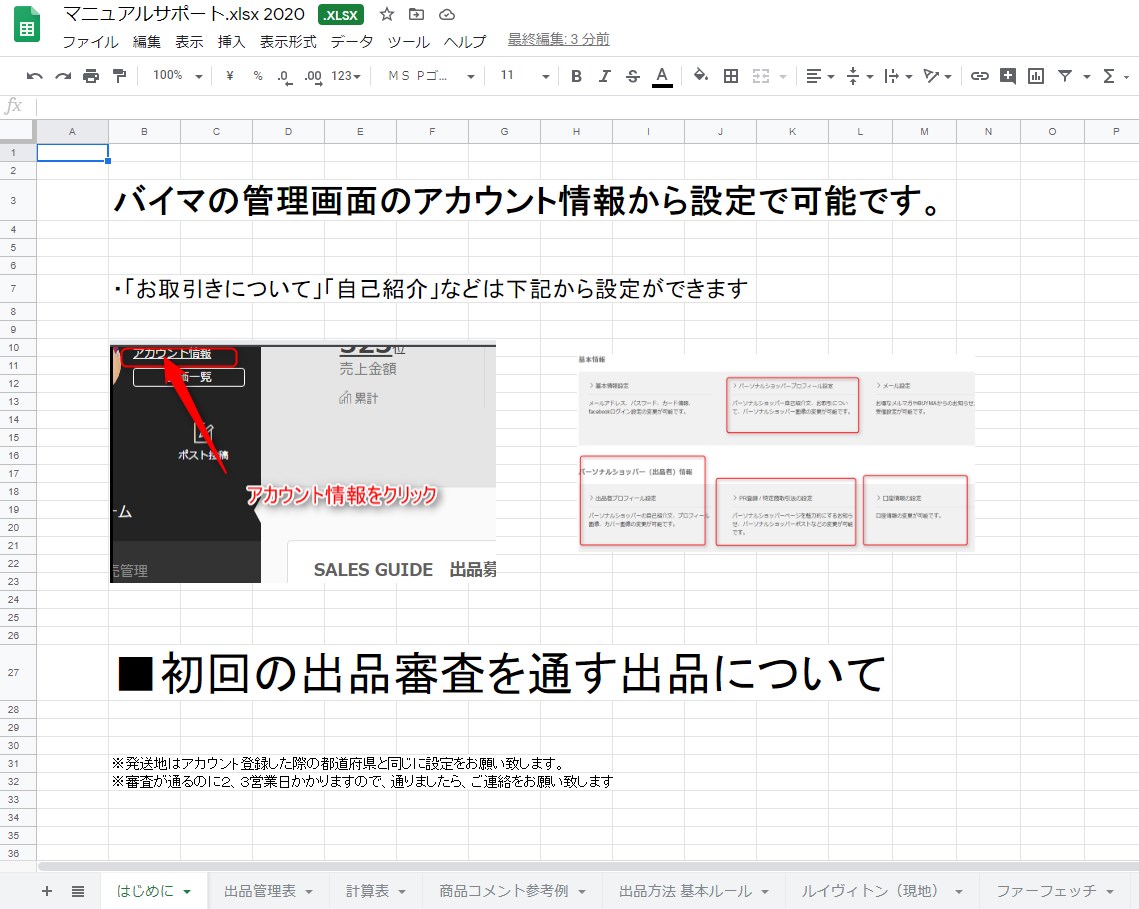Image resolution: width=1139 pixels, height=909 pixels.
Task: Open the はじめに tab dropdown arrow
Action: (187, 892)
